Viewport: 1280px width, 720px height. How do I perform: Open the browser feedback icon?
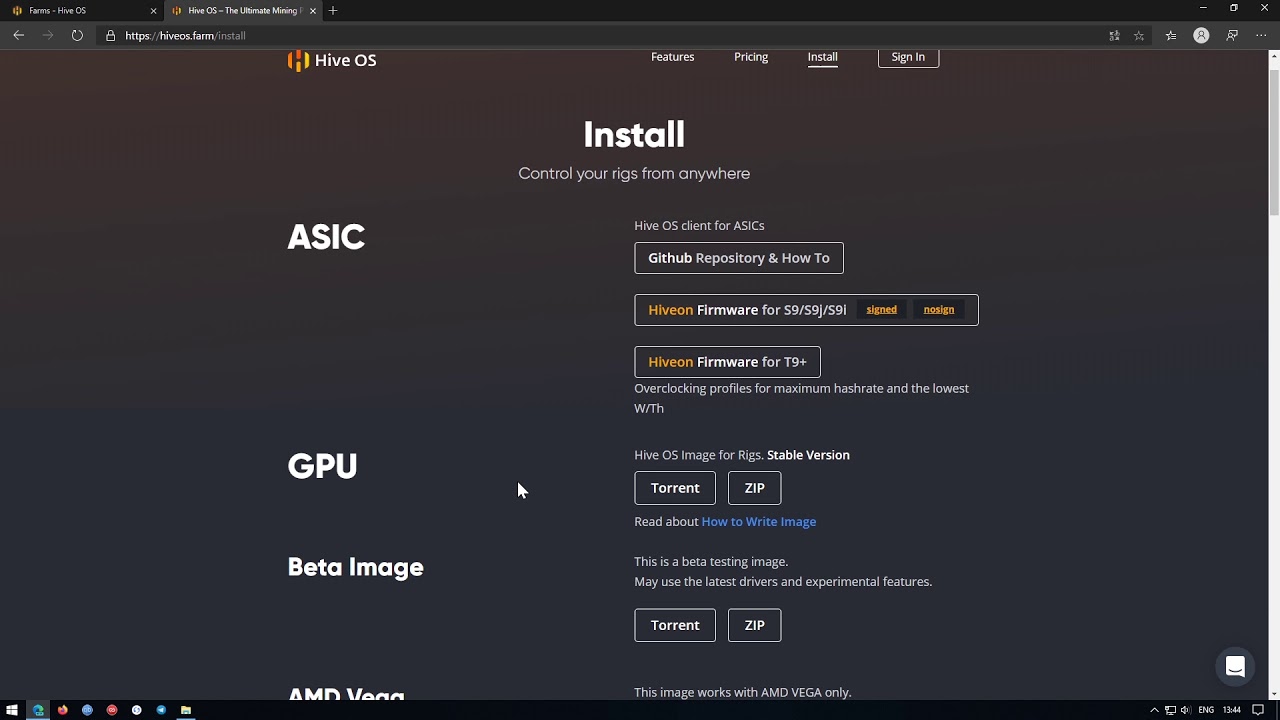[x=1232, y=36]
